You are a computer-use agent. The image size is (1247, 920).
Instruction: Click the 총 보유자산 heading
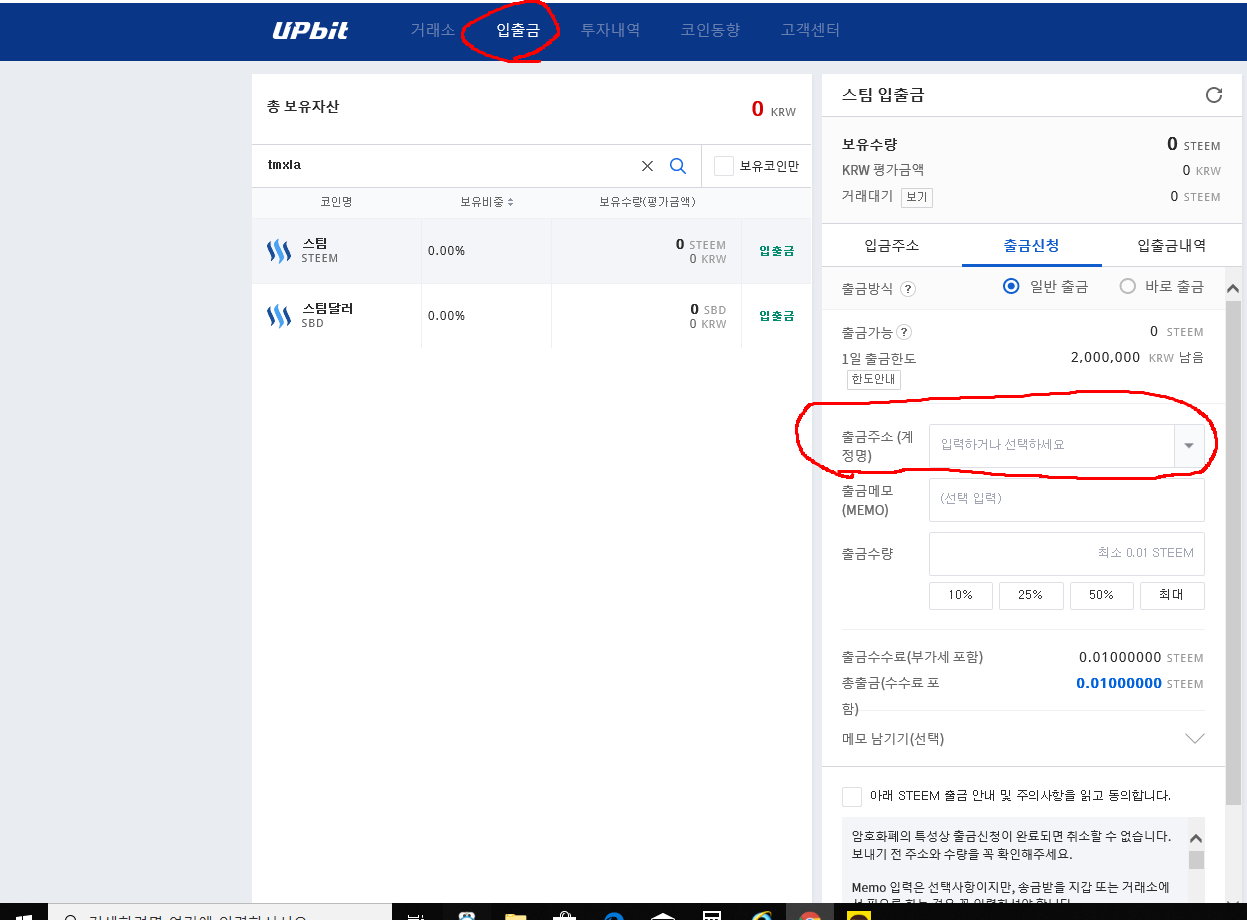point(303,106)
